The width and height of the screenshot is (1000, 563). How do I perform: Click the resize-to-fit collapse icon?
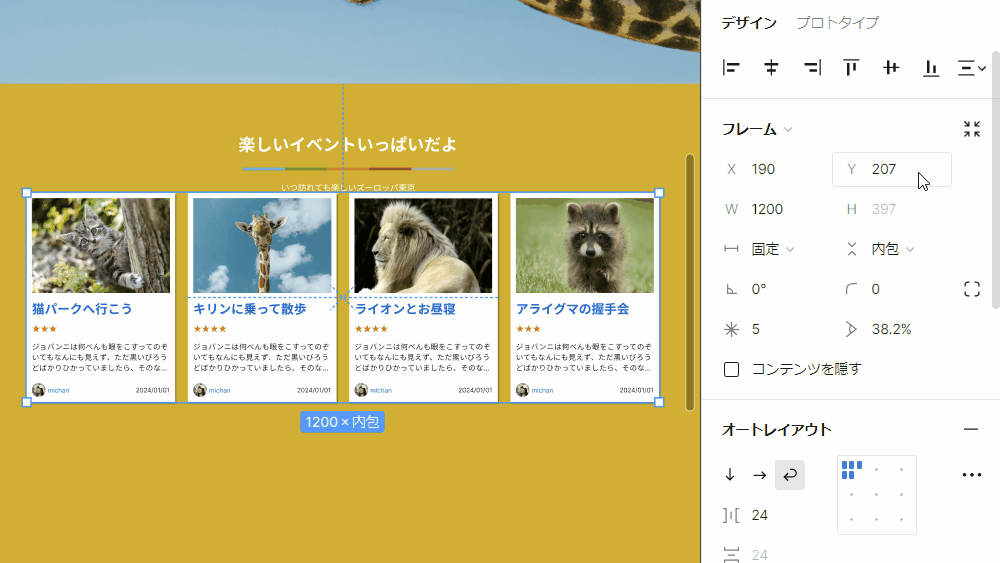(x=971, y=129)
